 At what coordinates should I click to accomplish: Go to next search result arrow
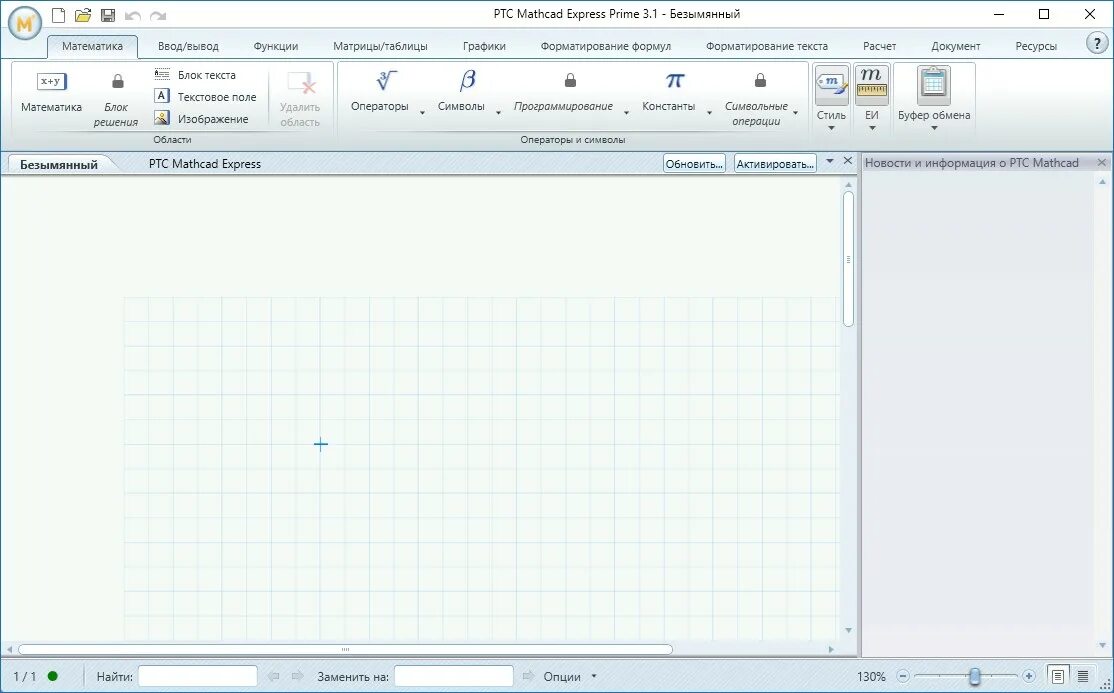[x=298, y=676]
